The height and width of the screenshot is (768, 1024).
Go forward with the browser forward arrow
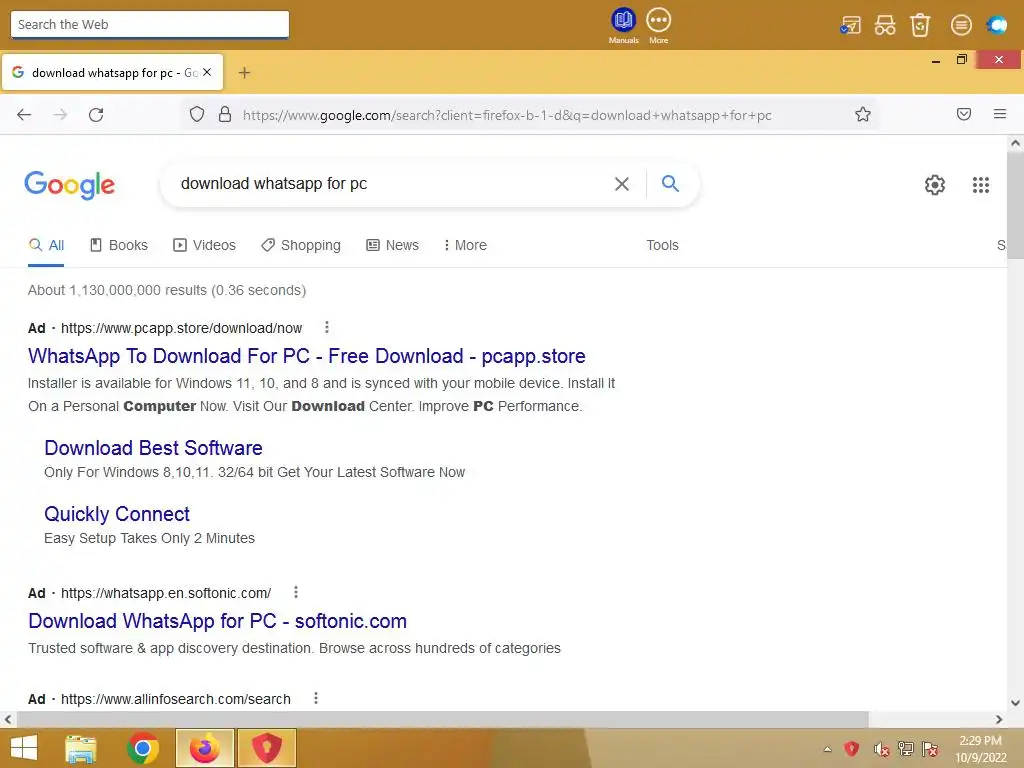60,115
